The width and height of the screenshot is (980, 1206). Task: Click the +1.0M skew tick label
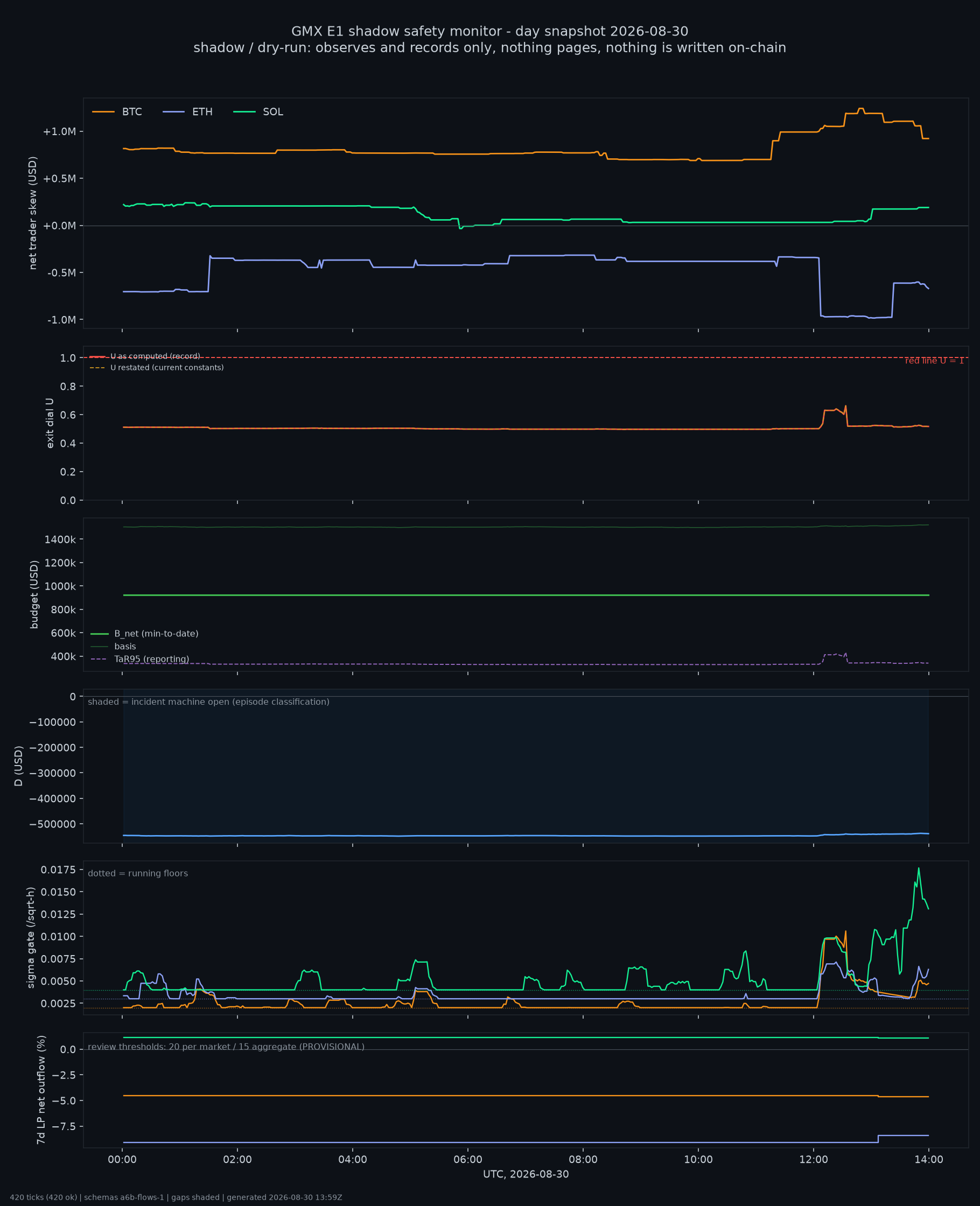[59, 131]
